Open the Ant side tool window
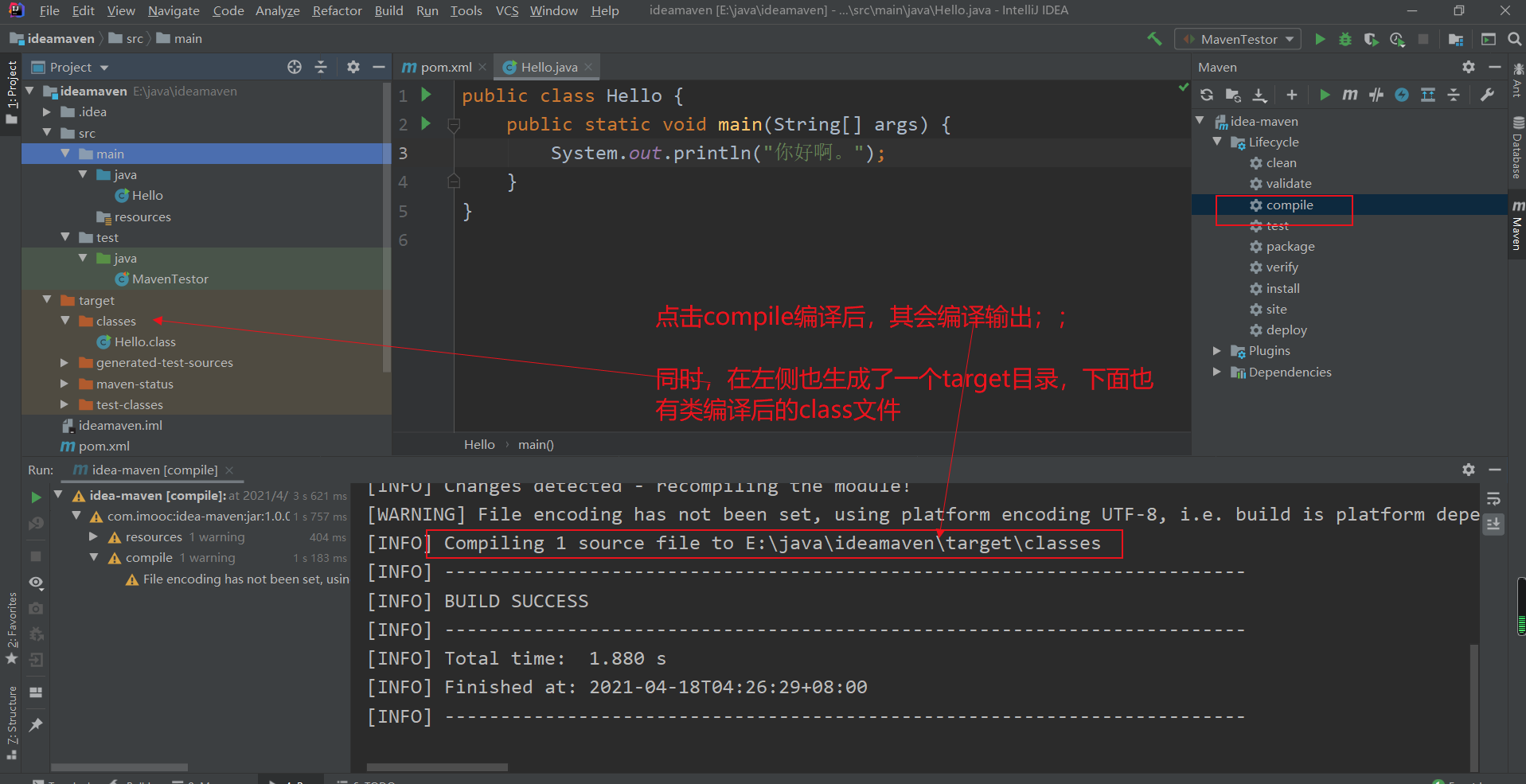The height and width of the screenshot is (784, 1526). click(1517, 80)
